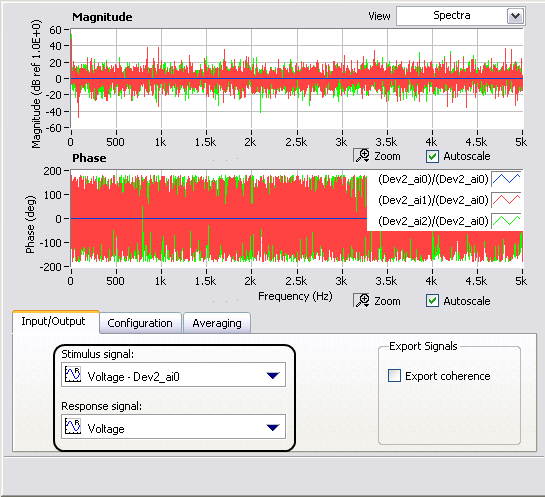The image size is (545, 497).
Task: Click the Stimulus signal waveform icon
Action: pos(73,375)
